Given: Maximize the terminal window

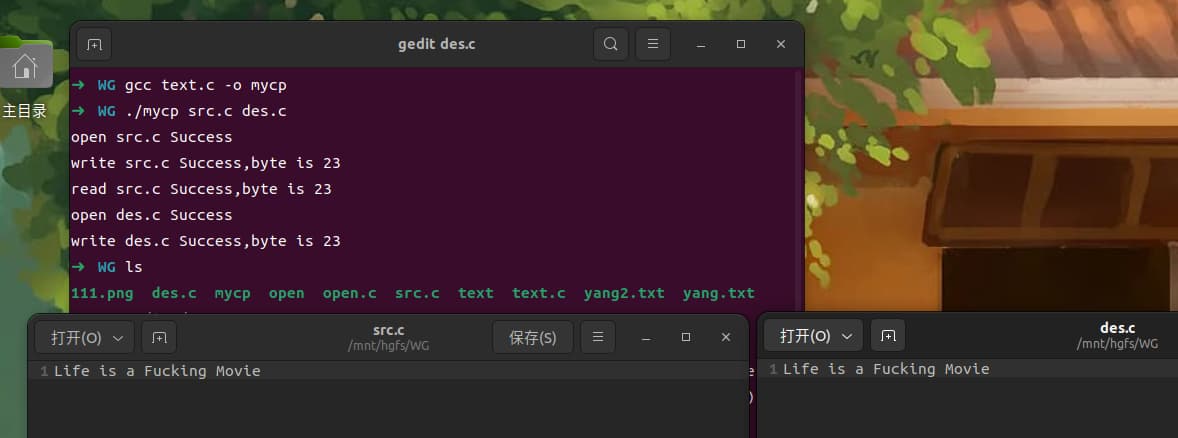Looking at the screenshot, I should 741,45.
